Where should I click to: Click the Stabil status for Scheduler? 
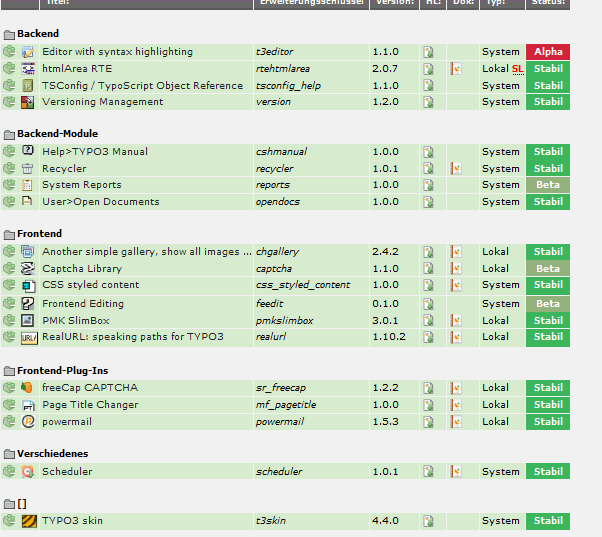548,471
